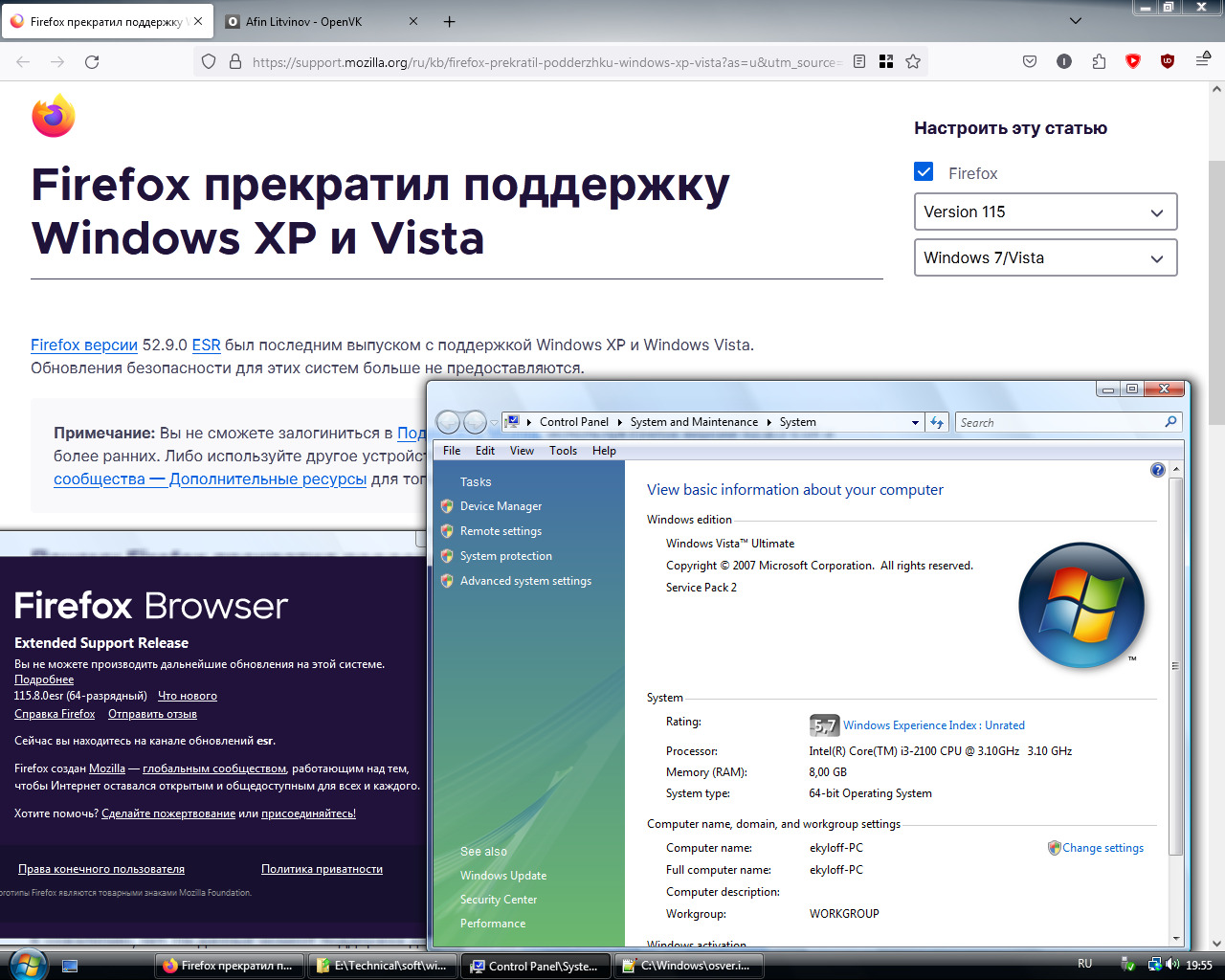1225x980 pixels.
Task: Click the 'Firefox версии' link in article
Action: [x=84, y=345]
